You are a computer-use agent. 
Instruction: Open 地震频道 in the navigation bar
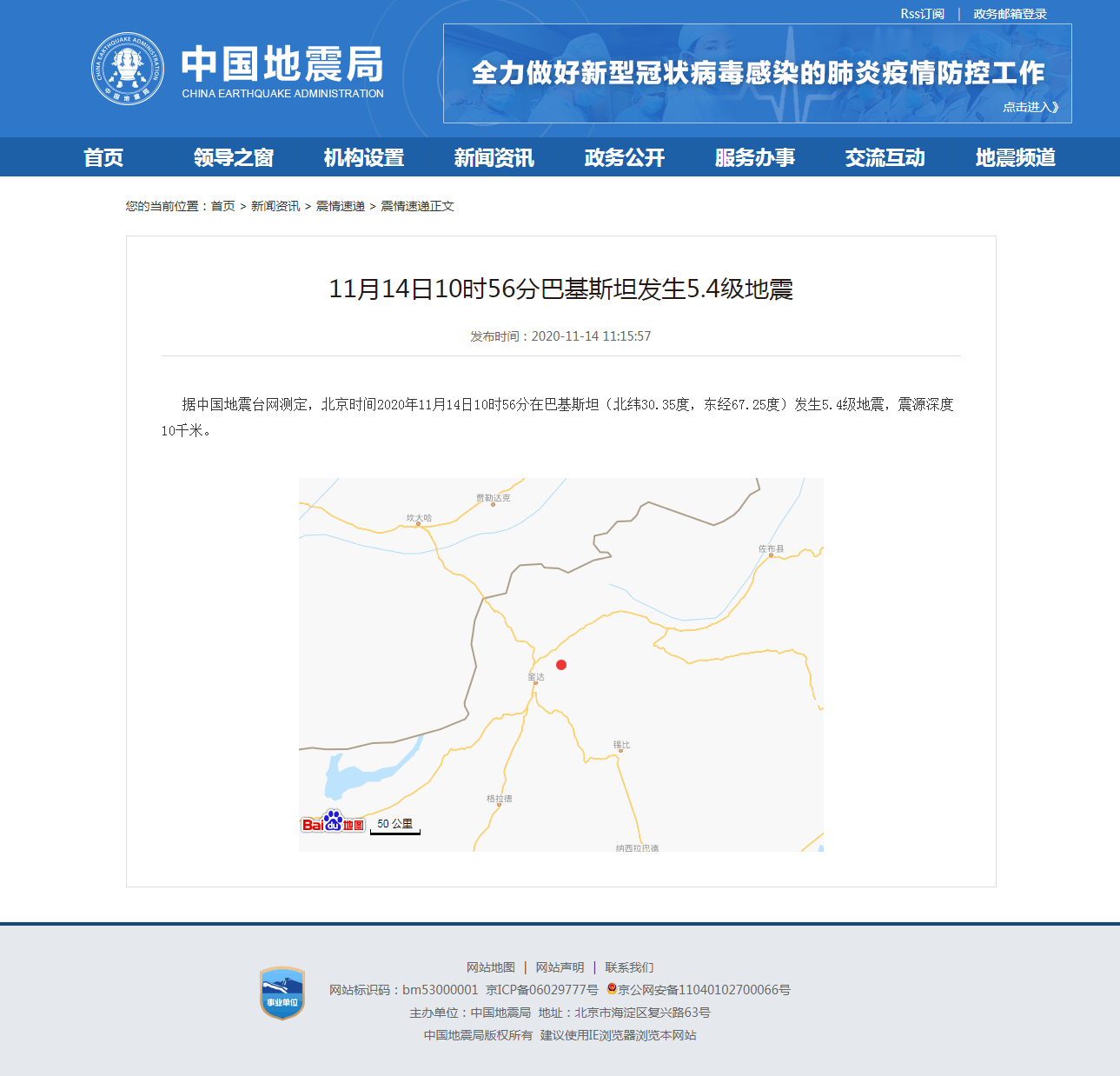tap(1015, 157)
